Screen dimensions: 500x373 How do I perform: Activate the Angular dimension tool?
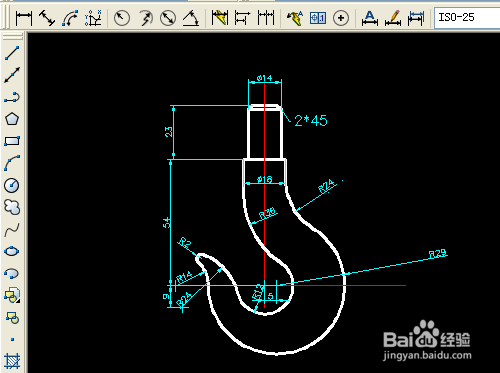pyautogui.click(x=191, y=18)
